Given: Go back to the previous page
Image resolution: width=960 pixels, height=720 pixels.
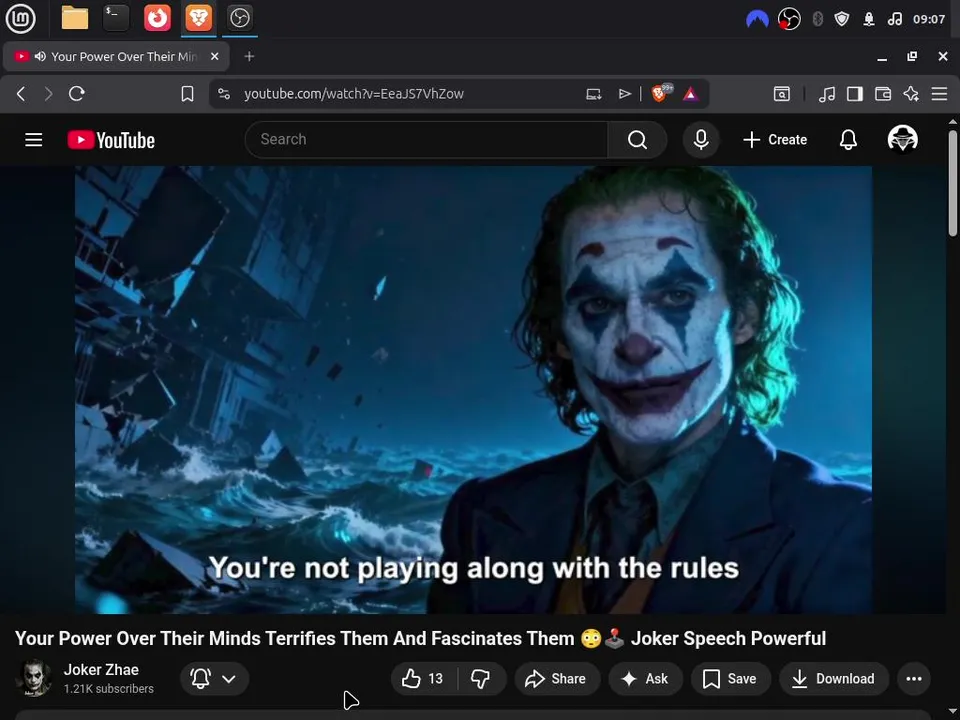Looking at the screenshot, I should 21,94.
